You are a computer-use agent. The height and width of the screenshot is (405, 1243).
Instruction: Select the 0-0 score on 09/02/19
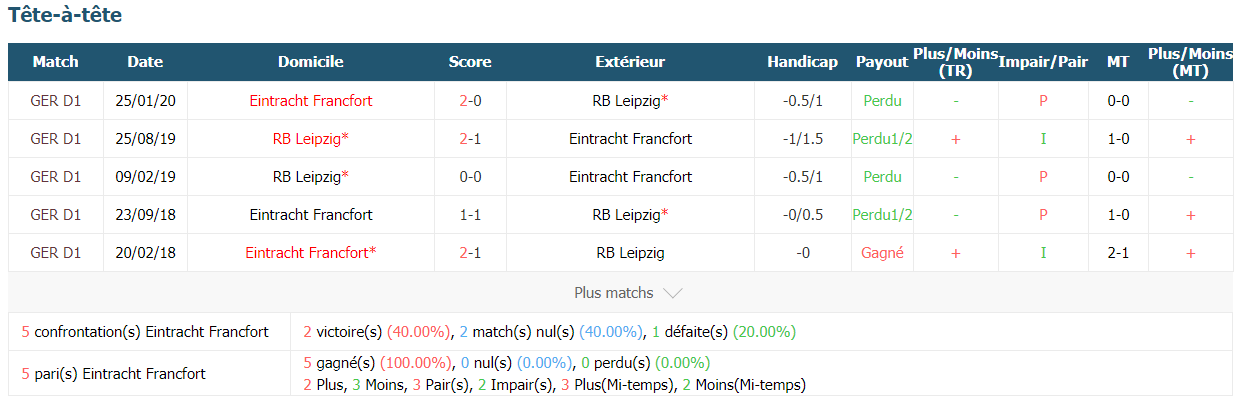pyautogui.click(x=470, y=177)
